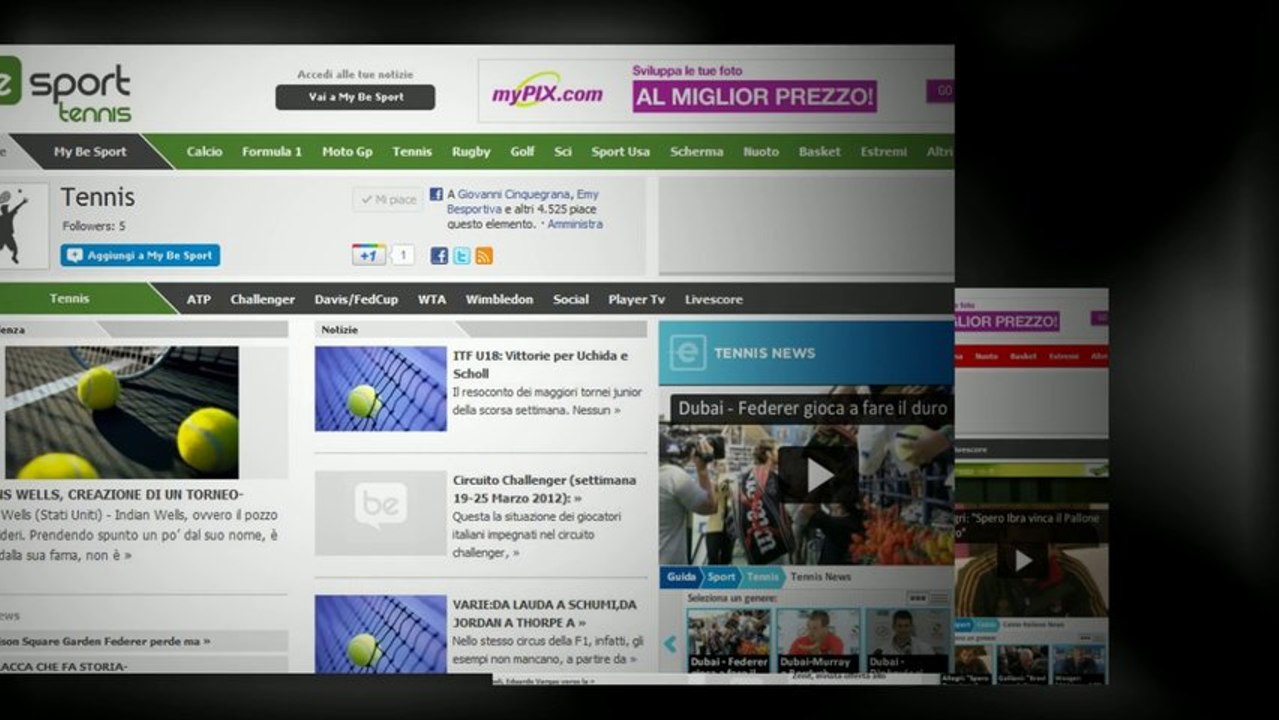The image size is (1279, 720).
Task: Click ITF U18 article tennis net thumbnail
Action: click(381, 389)
